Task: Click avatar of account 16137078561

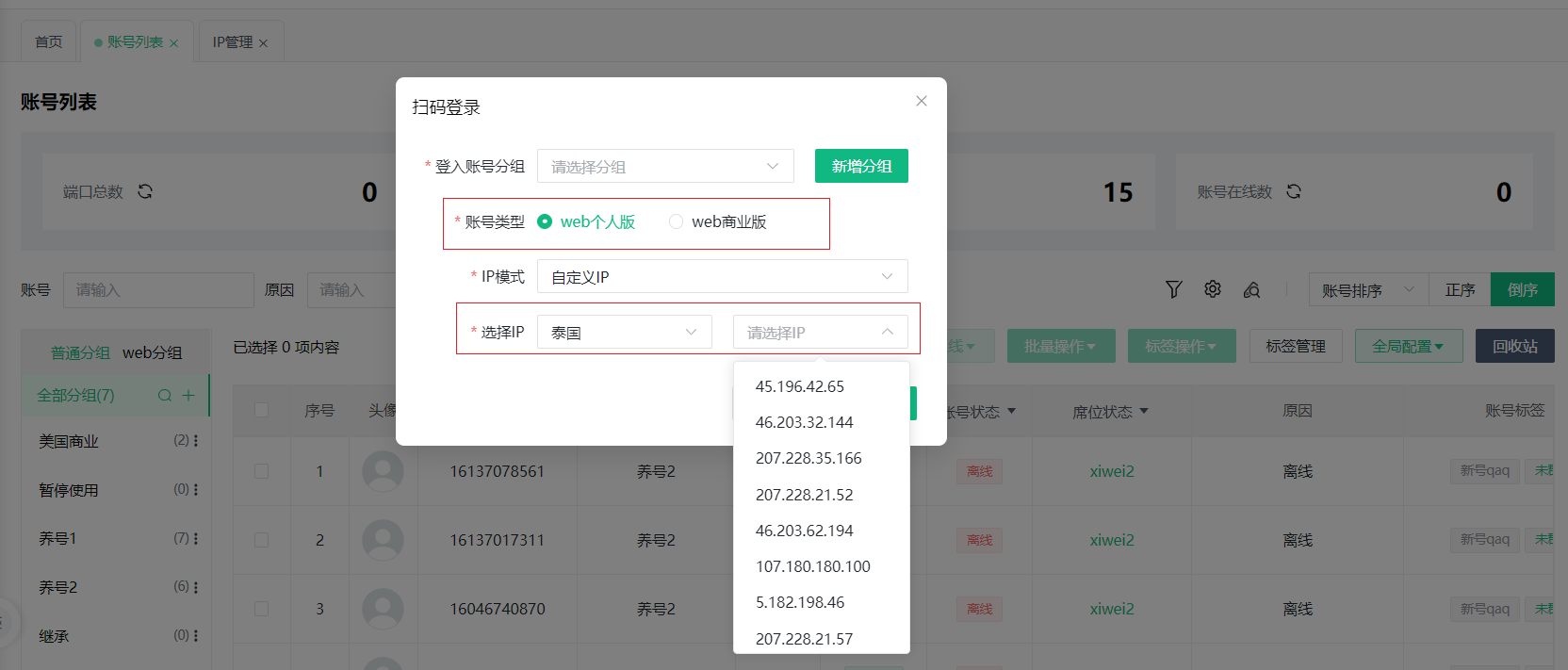Action: (383, 471)
